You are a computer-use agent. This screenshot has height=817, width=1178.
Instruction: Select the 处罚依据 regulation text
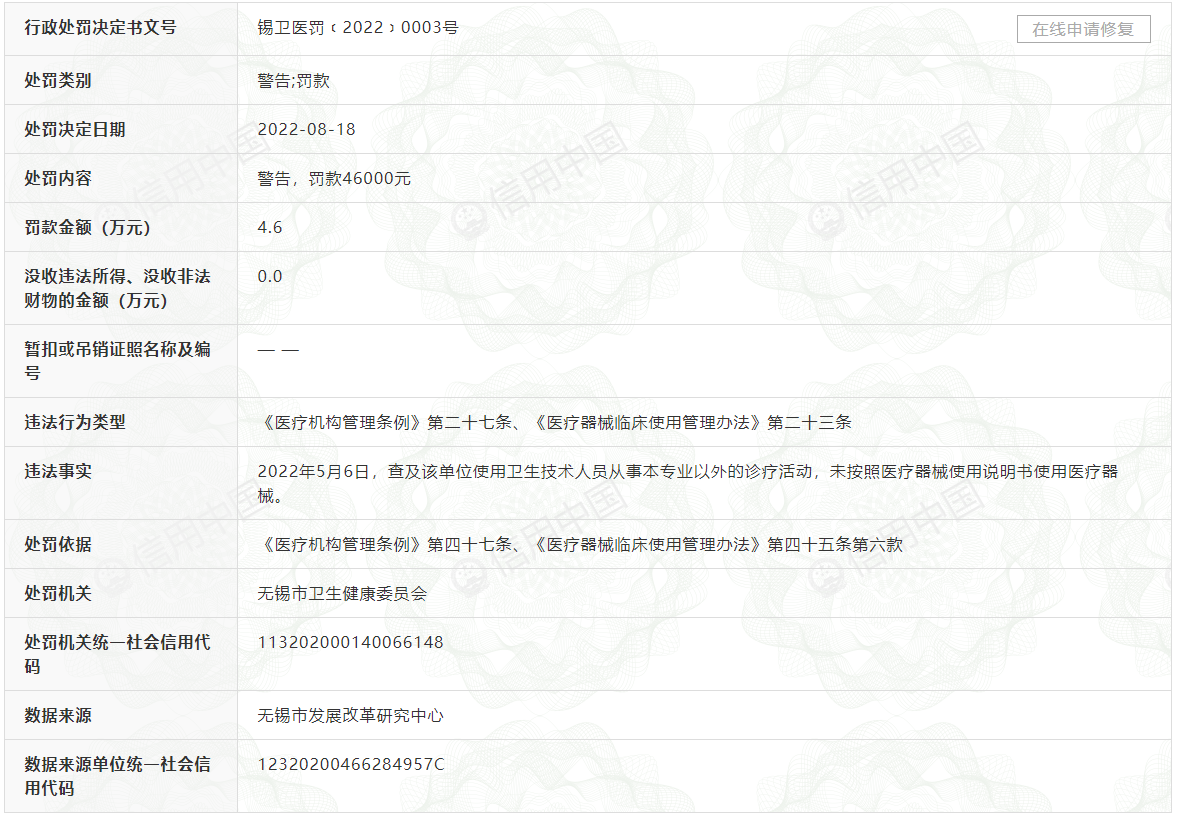point(580,545)
